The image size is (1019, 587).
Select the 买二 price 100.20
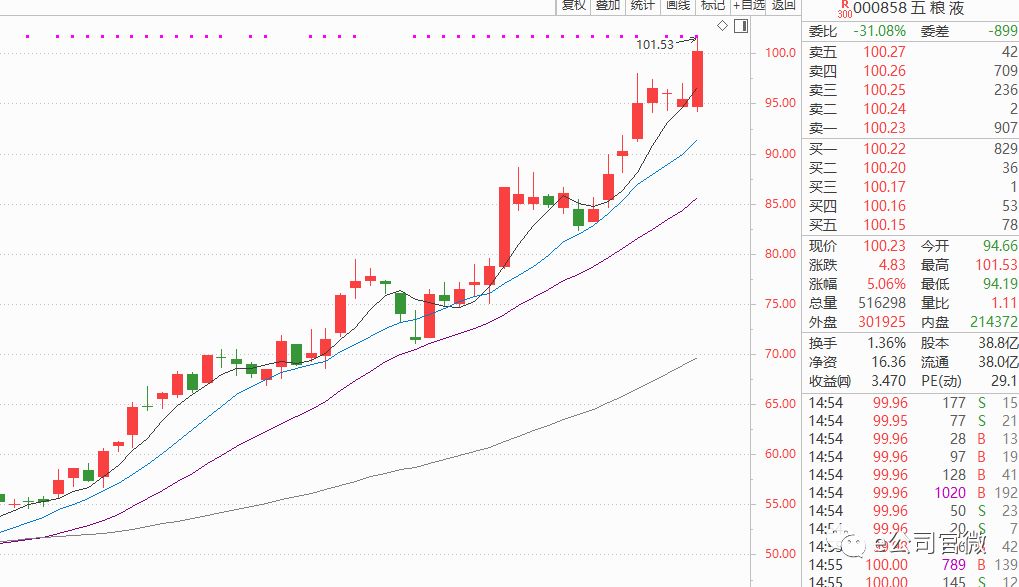tap(884, 168)
